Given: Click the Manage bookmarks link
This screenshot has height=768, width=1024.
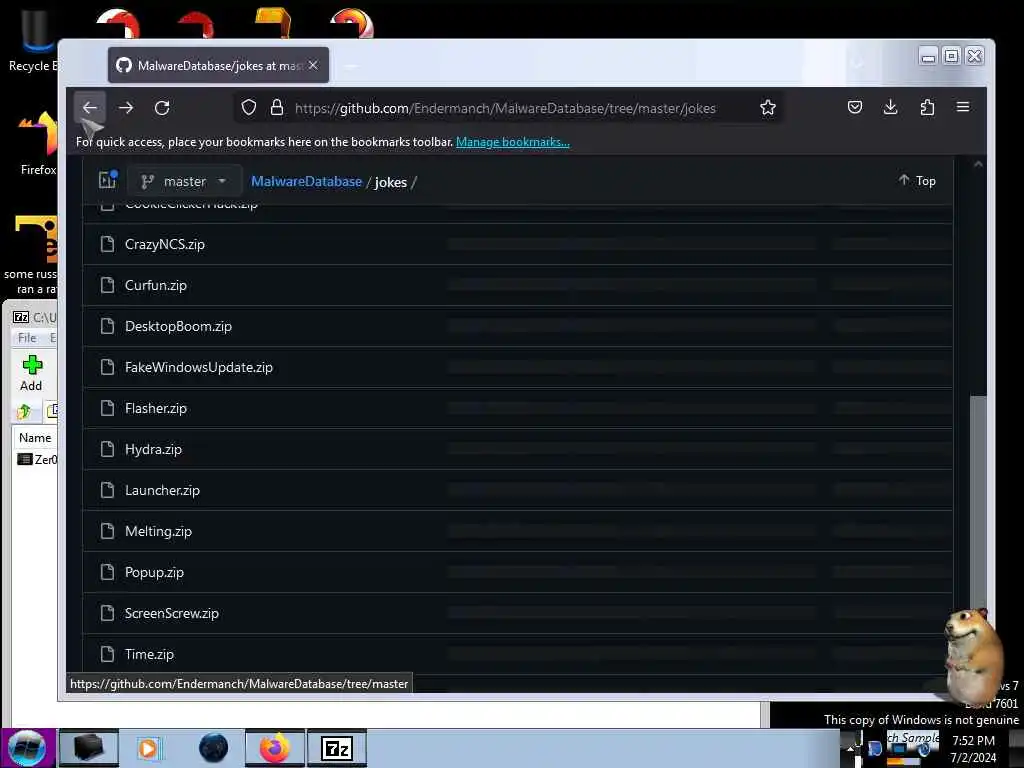Looking at the screenshot, I should coord(513,142).
